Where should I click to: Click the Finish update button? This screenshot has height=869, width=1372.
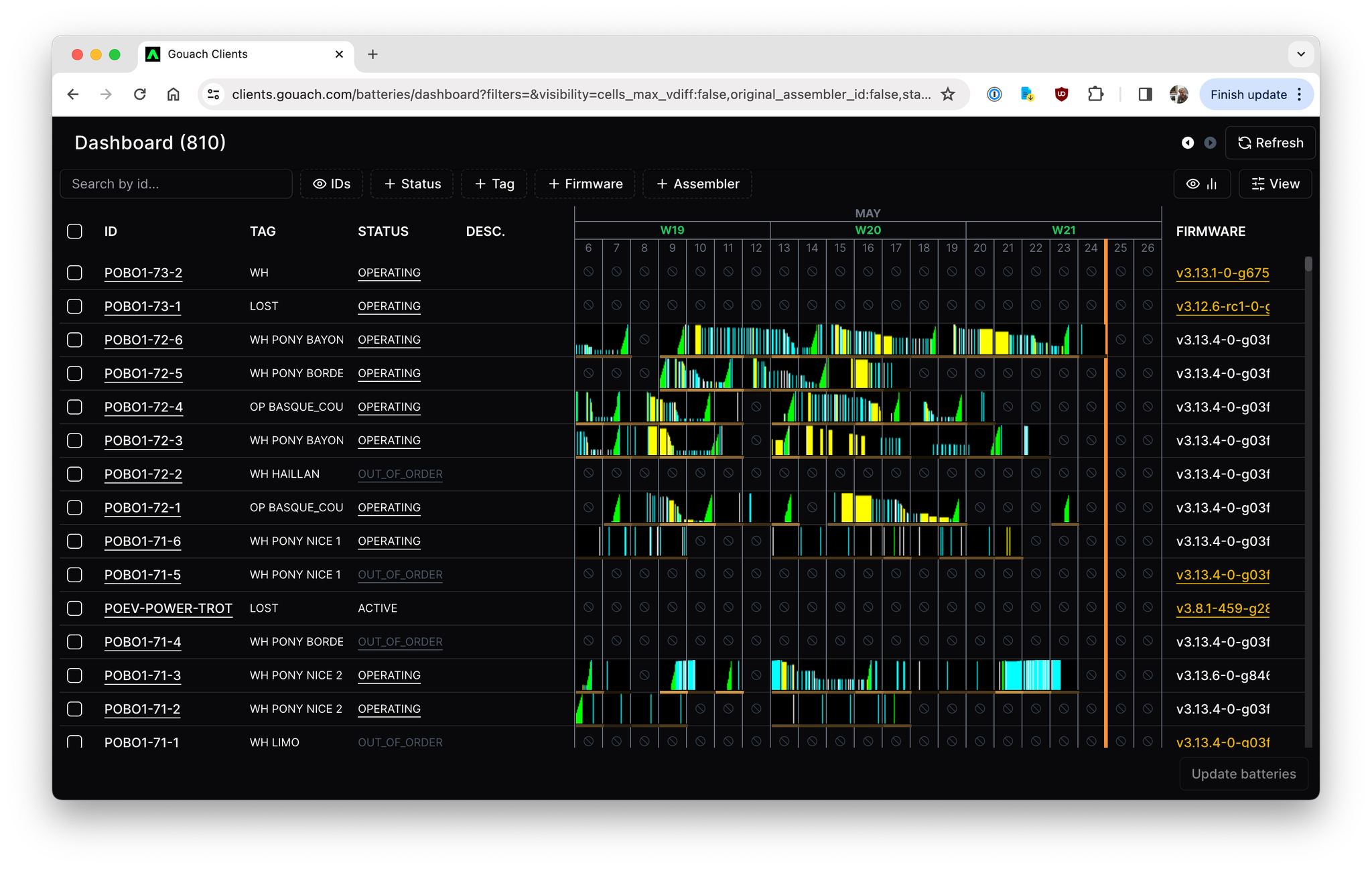click(x=1248, y=94)
